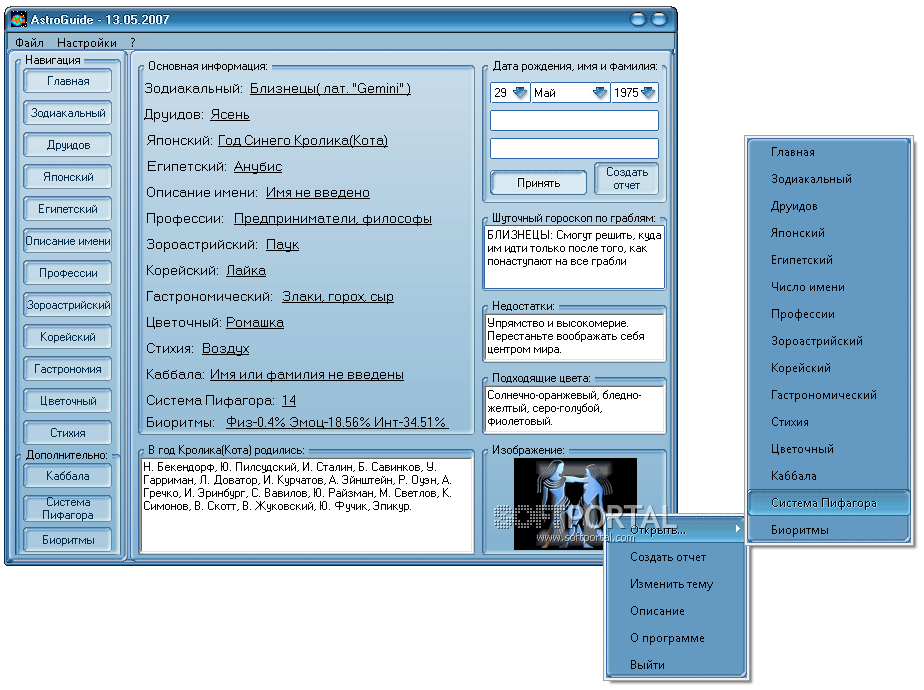Follow the Паук Zoroastrian link
This screenshot has width=924, height=690.
tap(282, 245)
